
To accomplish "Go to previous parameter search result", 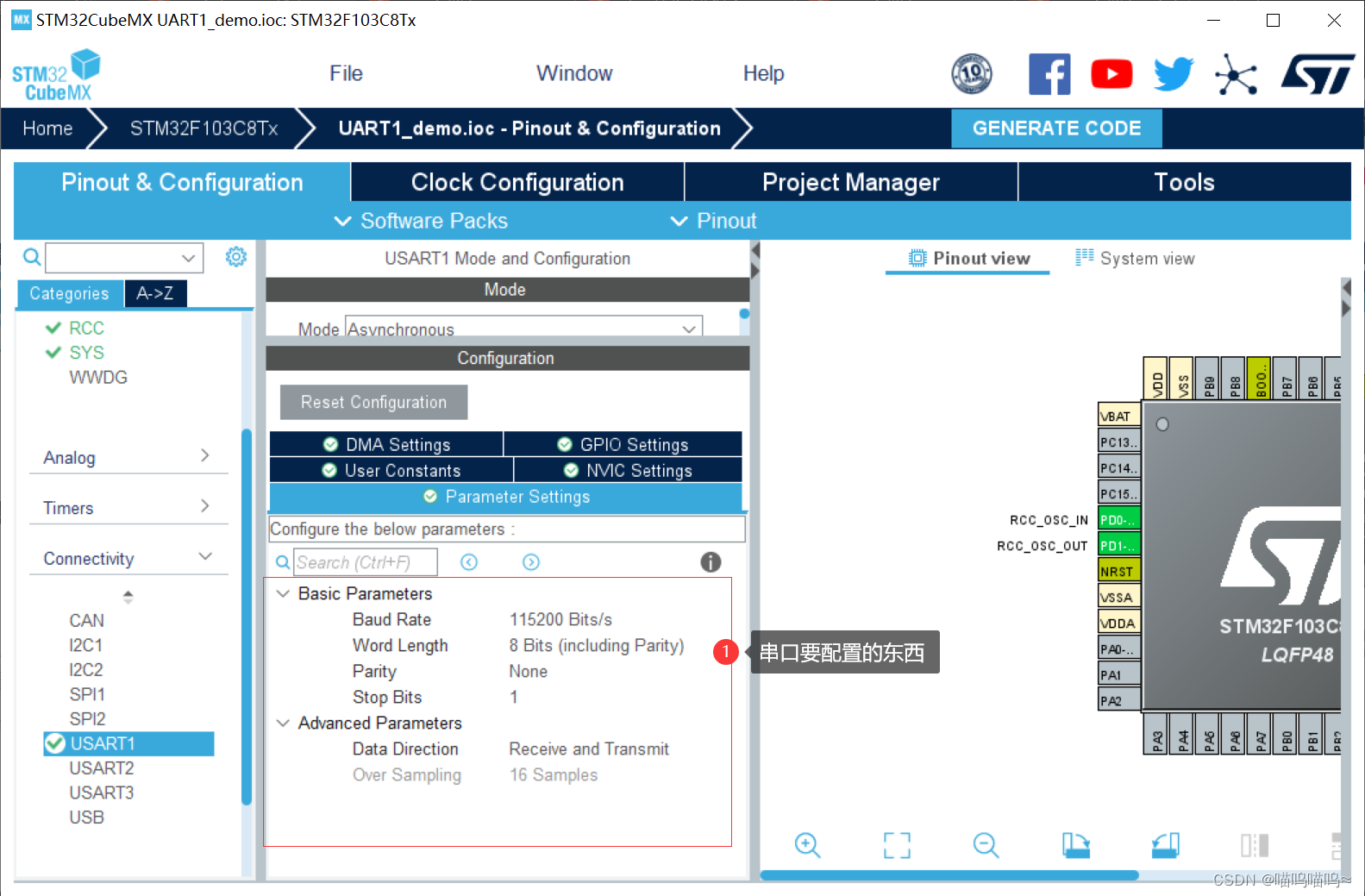I will coord(469,562).
